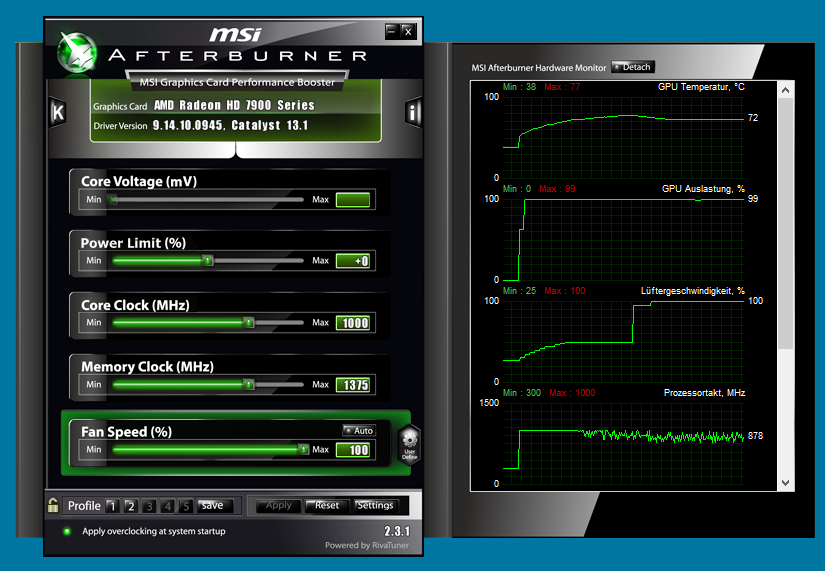Click the Core Clock (MHz) label

[135, 306]
